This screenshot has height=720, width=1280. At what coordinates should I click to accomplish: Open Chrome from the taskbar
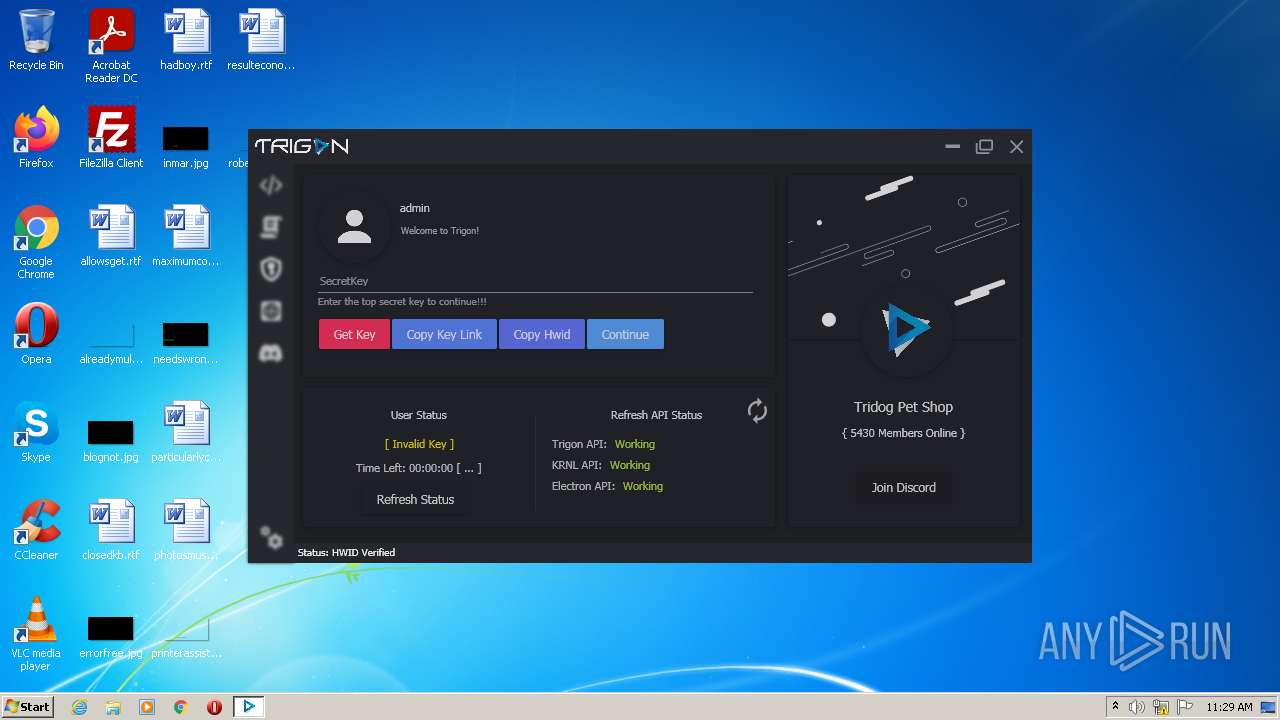coord(181,707)
